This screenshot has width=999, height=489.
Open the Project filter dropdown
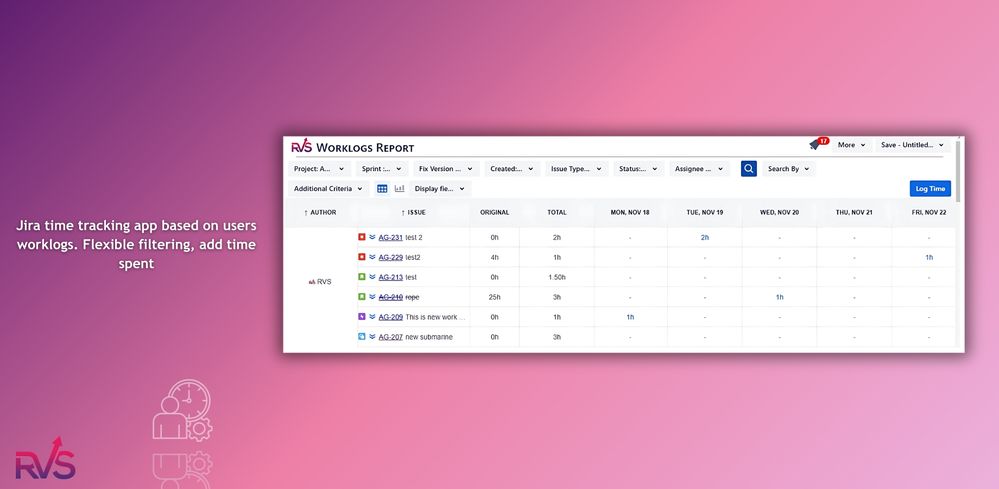(319, 169)
